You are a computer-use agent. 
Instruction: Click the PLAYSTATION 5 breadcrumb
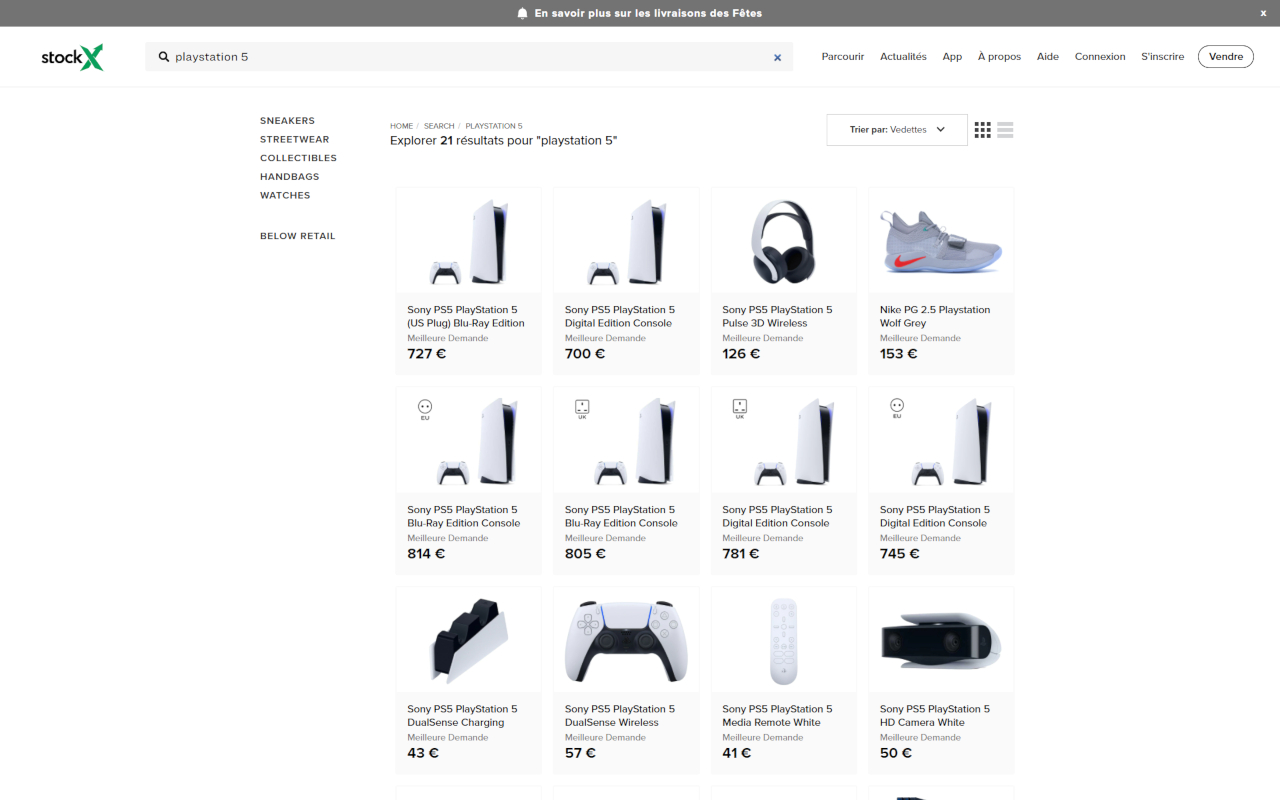click(494, 126)
